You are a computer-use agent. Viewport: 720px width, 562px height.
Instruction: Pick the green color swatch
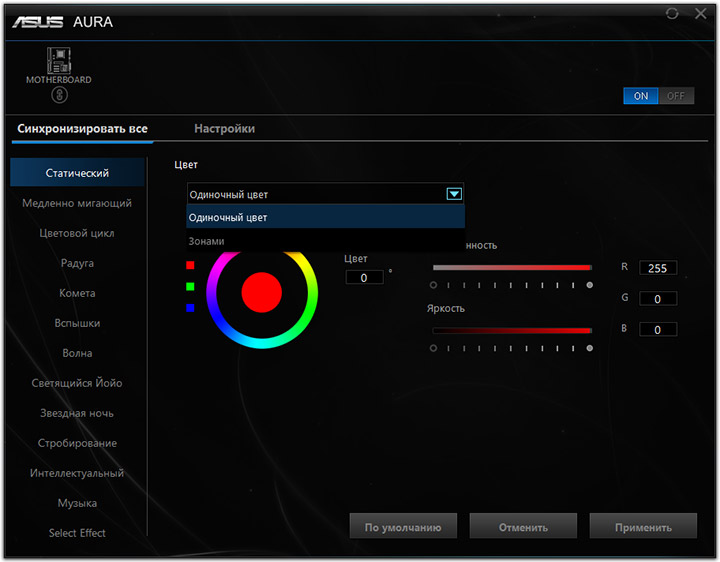(190, 287)
